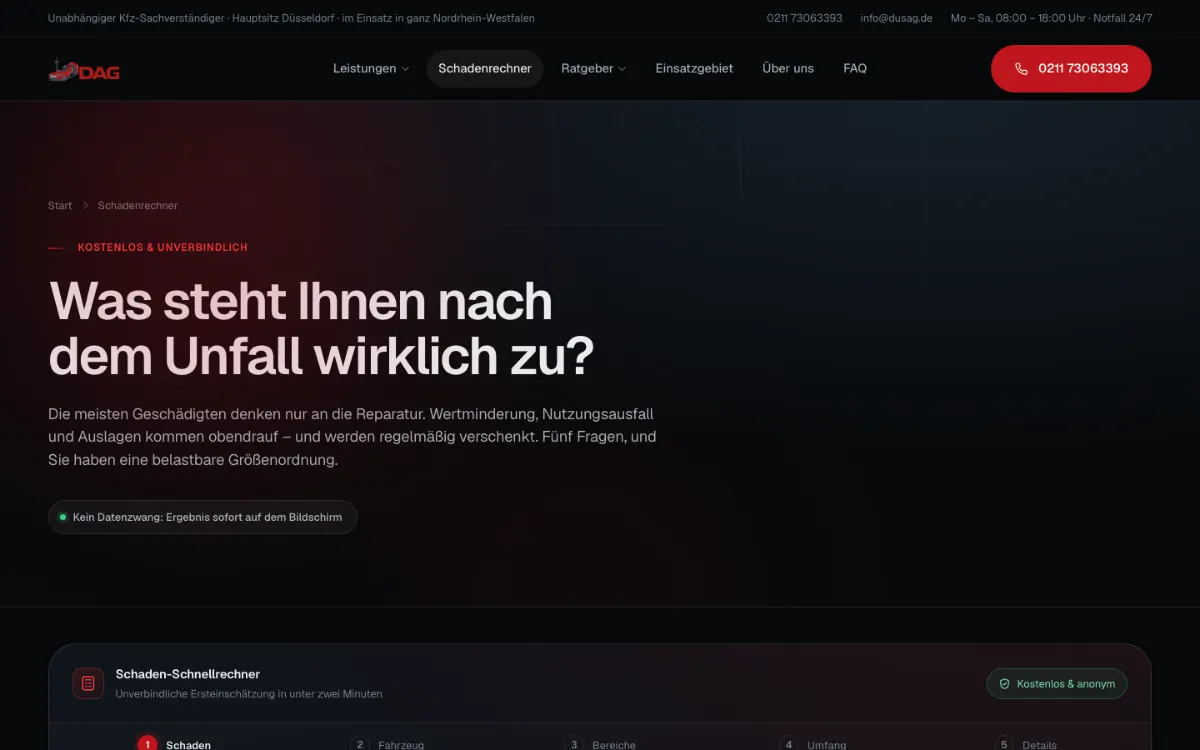Click the paragraph starting 'Die meisten Geschädigten'
The image size is (1200, 750).
click(x=352, y=437)
